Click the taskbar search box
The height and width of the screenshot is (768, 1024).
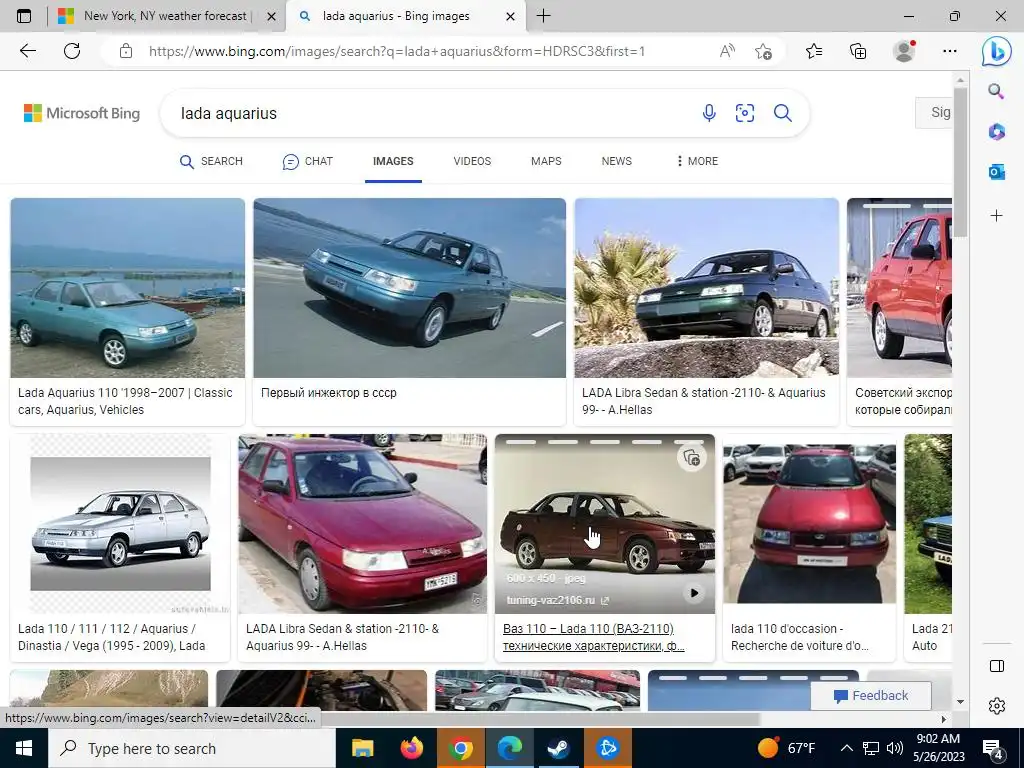[191, 748]
